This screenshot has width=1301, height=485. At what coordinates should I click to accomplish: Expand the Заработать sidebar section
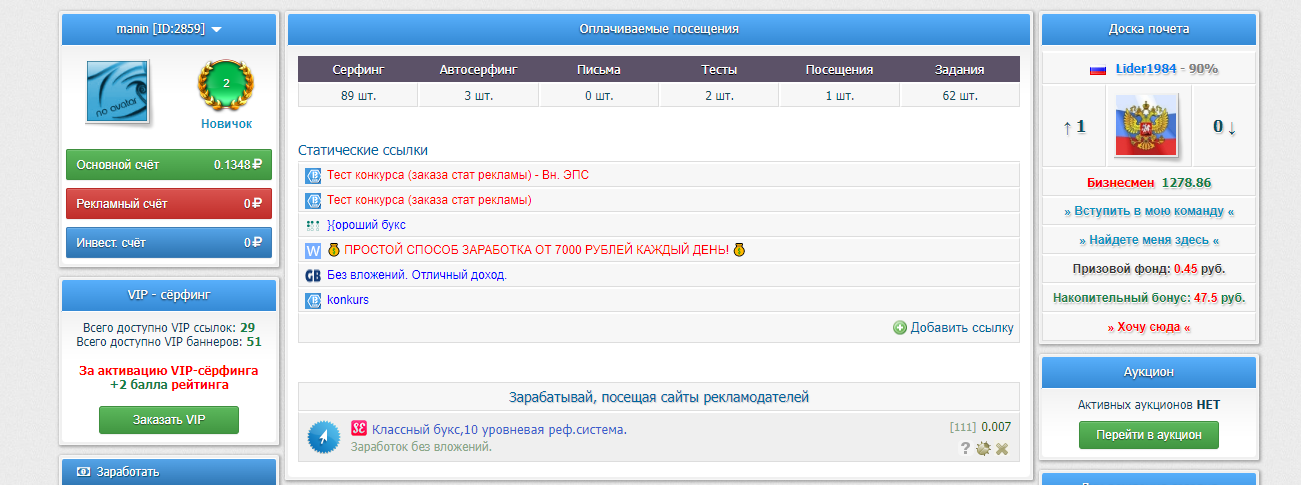coord(169,472)
